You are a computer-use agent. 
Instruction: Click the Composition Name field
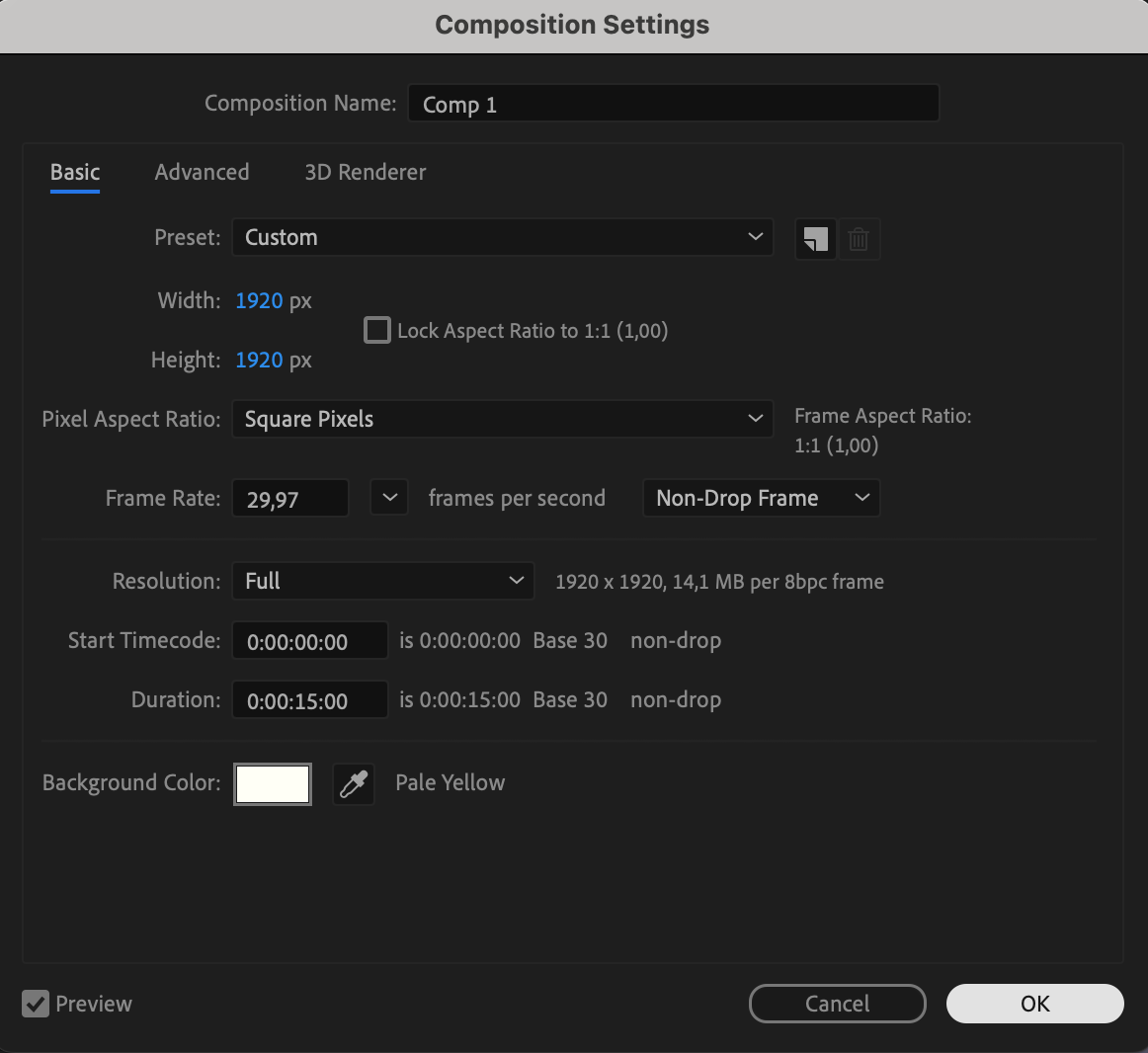pos(674,104)
